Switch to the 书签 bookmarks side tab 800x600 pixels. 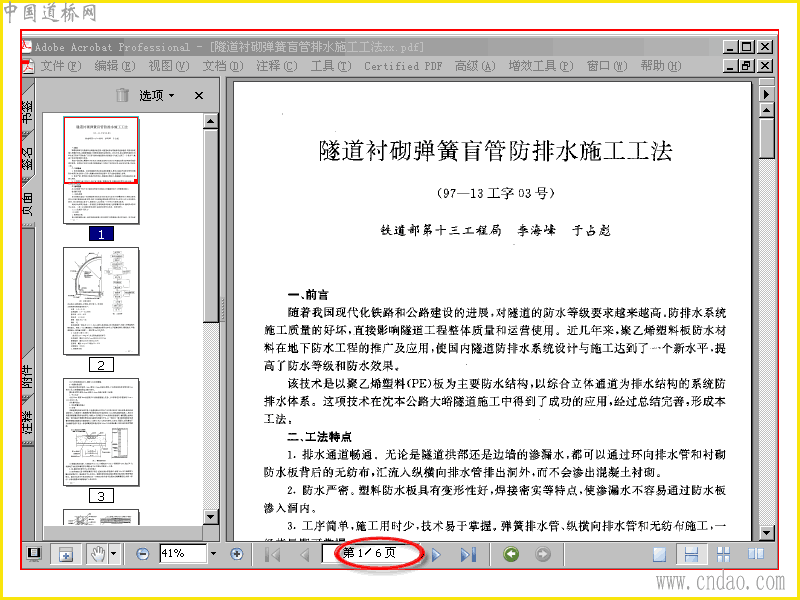pos(27,109)
